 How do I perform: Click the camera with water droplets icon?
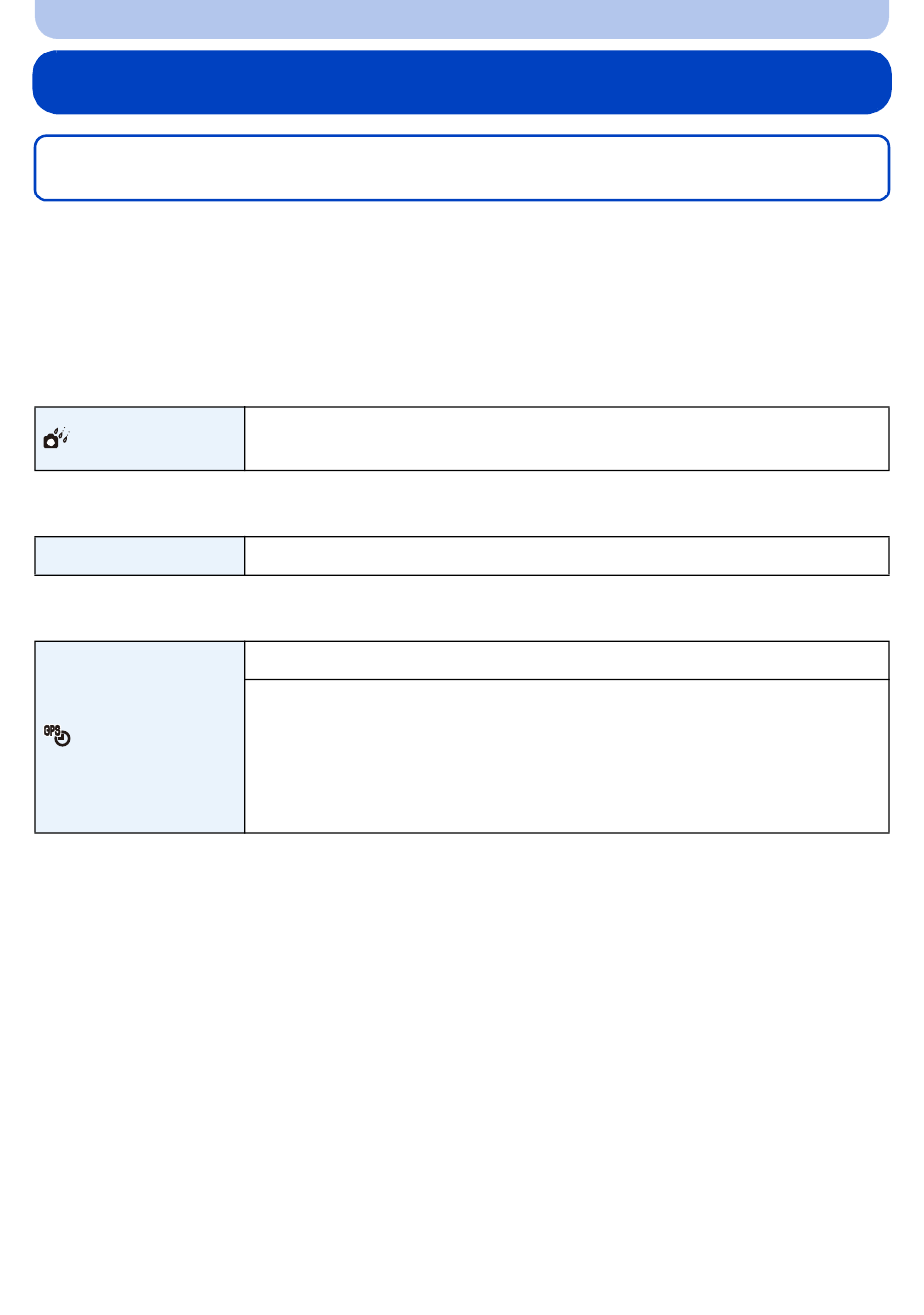click(56, 438)
